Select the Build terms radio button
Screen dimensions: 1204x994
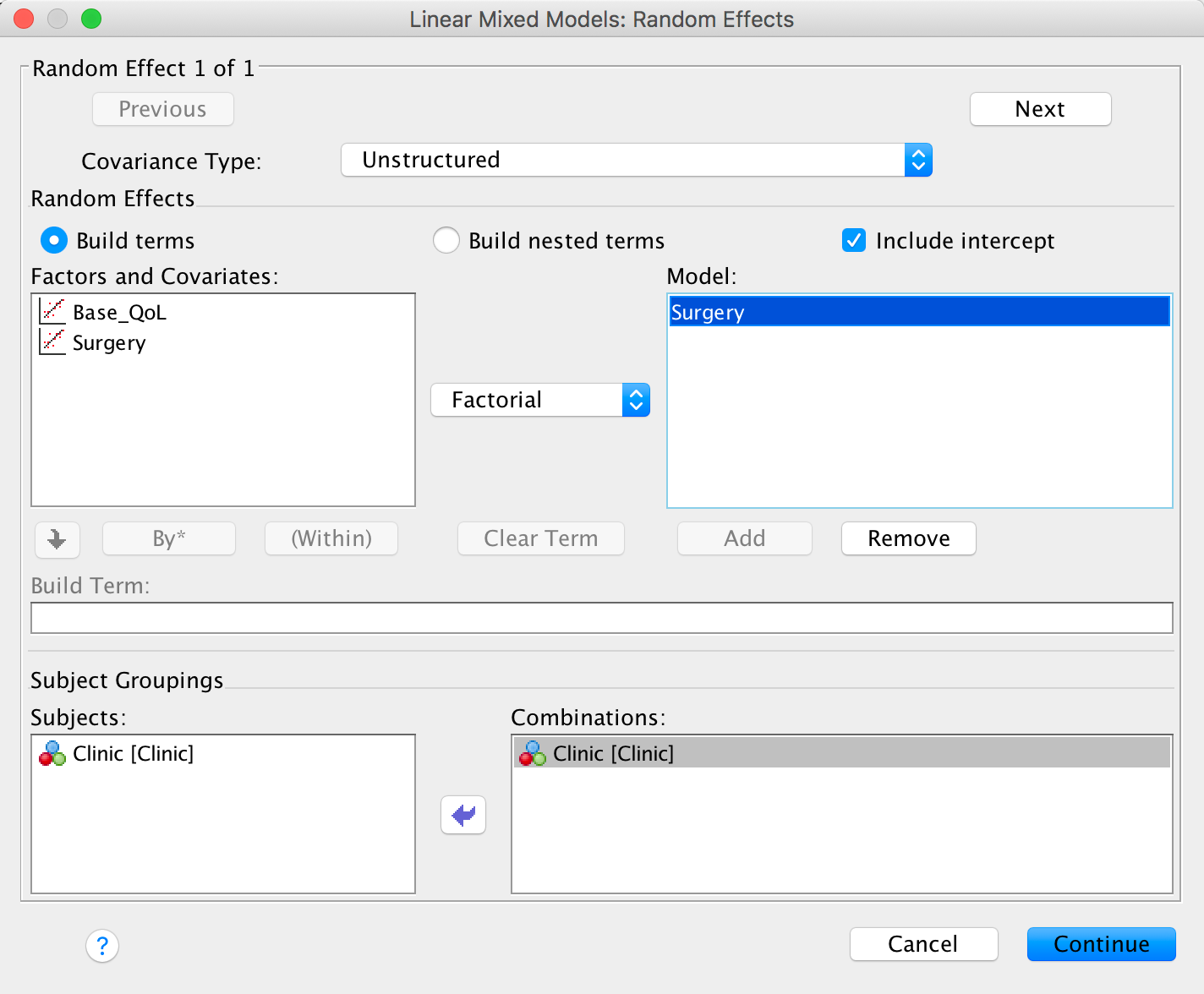54,241
